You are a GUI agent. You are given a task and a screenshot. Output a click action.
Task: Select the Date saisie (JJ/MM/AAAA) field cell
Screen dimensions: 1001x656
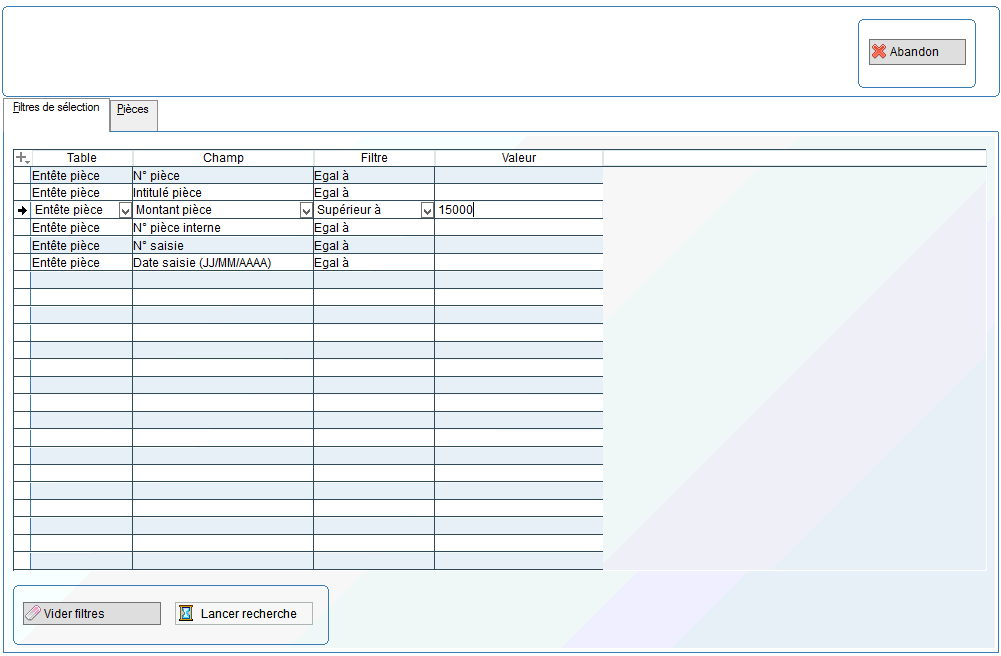click(x=222, y=263)
